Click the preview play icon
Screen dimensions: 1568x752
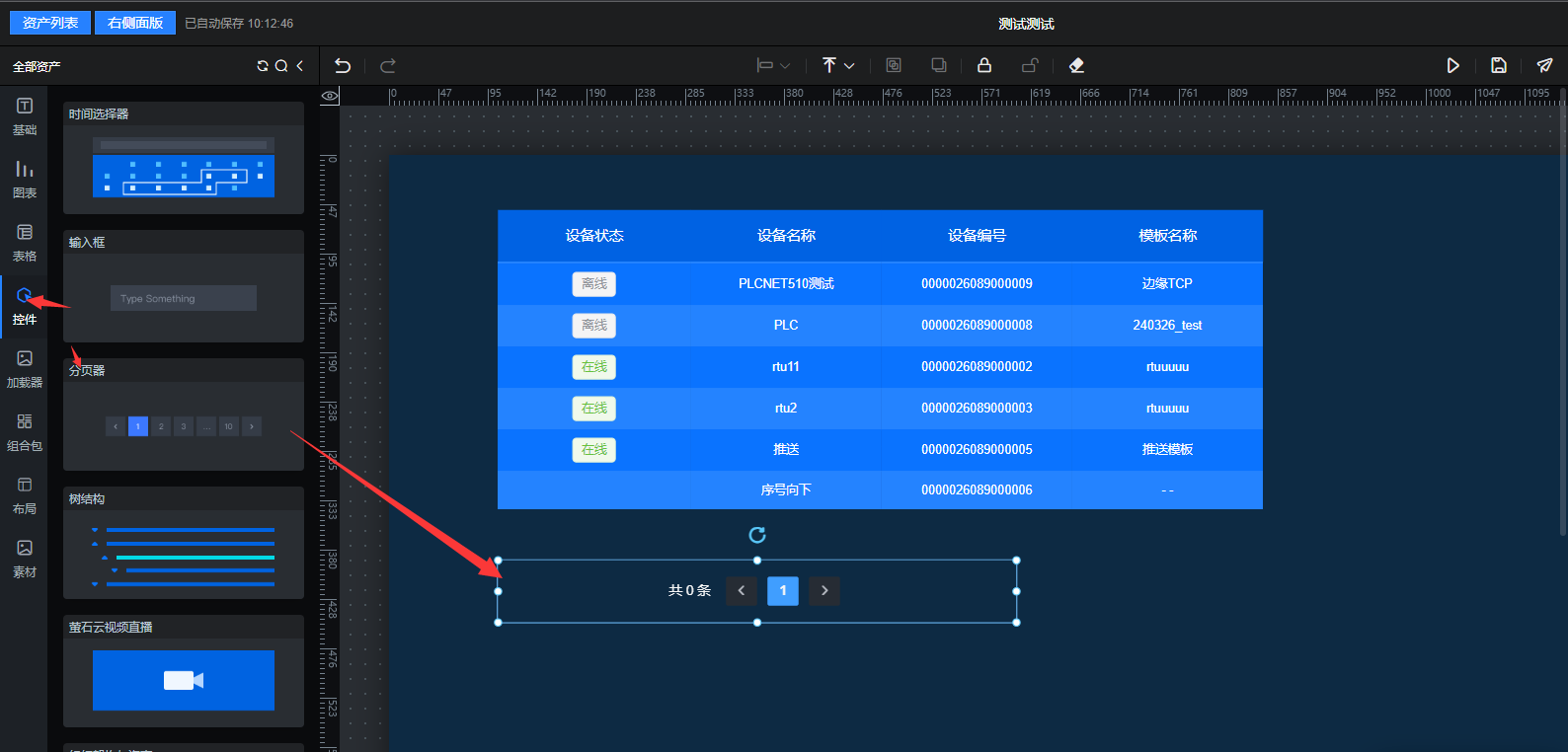point(1452,65)
